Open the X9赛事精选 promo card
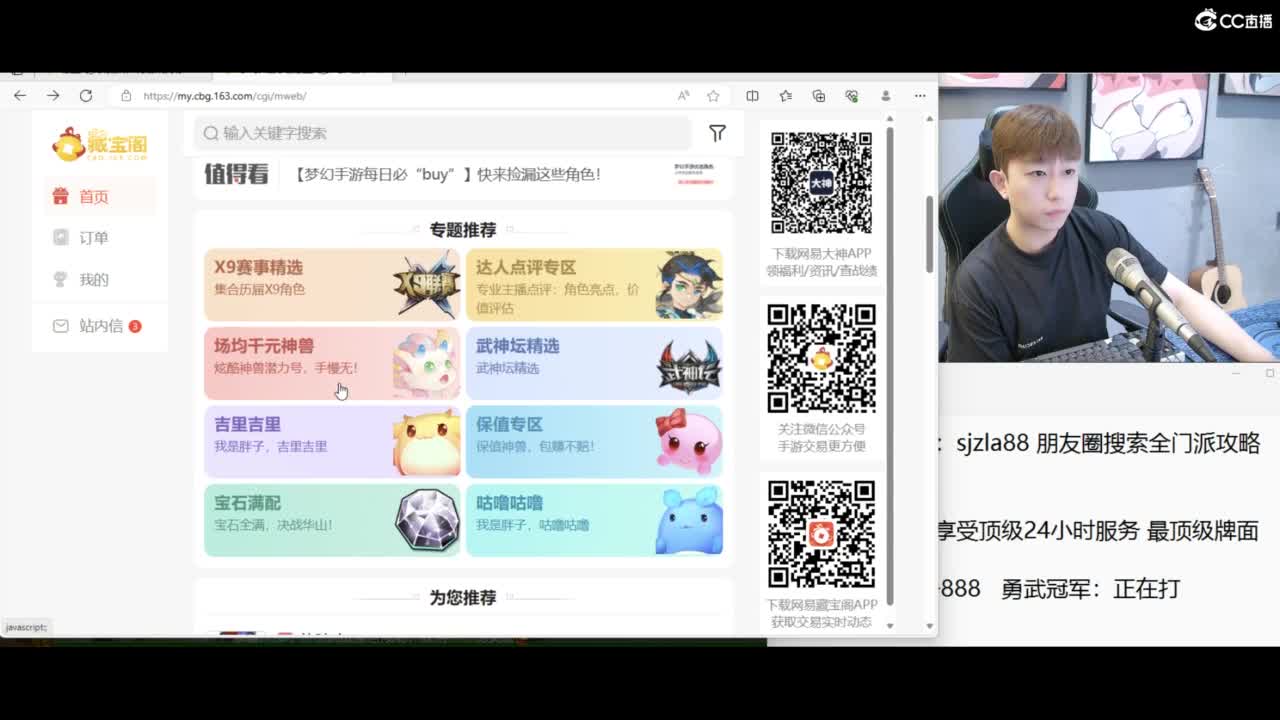 (x=331, y=283)
